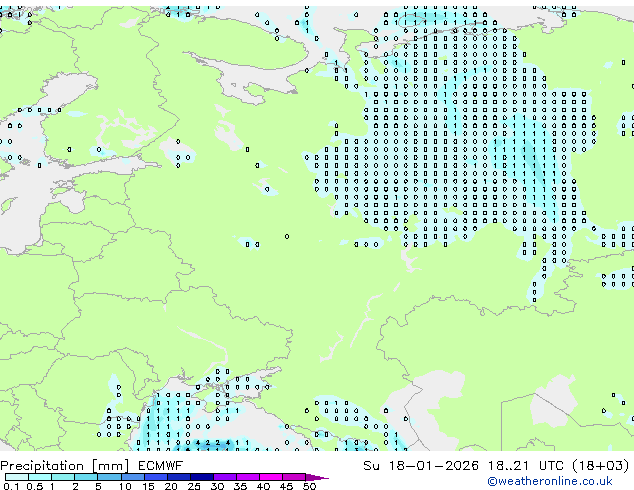Viewport: 634px width, 490px height.
Task: Click the 15–20 mm legend swatch
Action: pos(155,477)
